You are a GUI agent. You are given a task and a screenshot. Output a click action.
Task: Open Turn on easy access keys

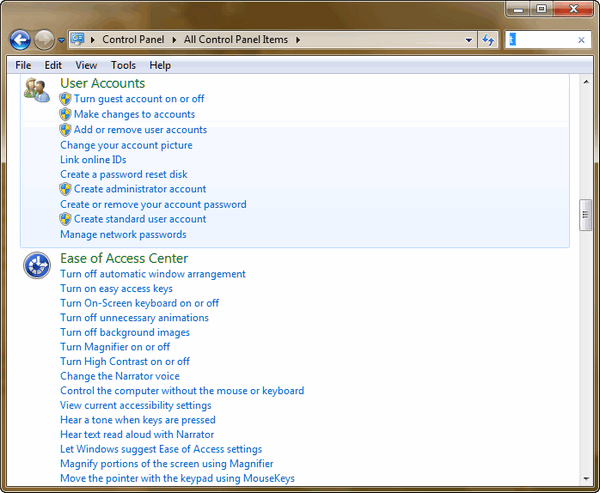point(116,289)
